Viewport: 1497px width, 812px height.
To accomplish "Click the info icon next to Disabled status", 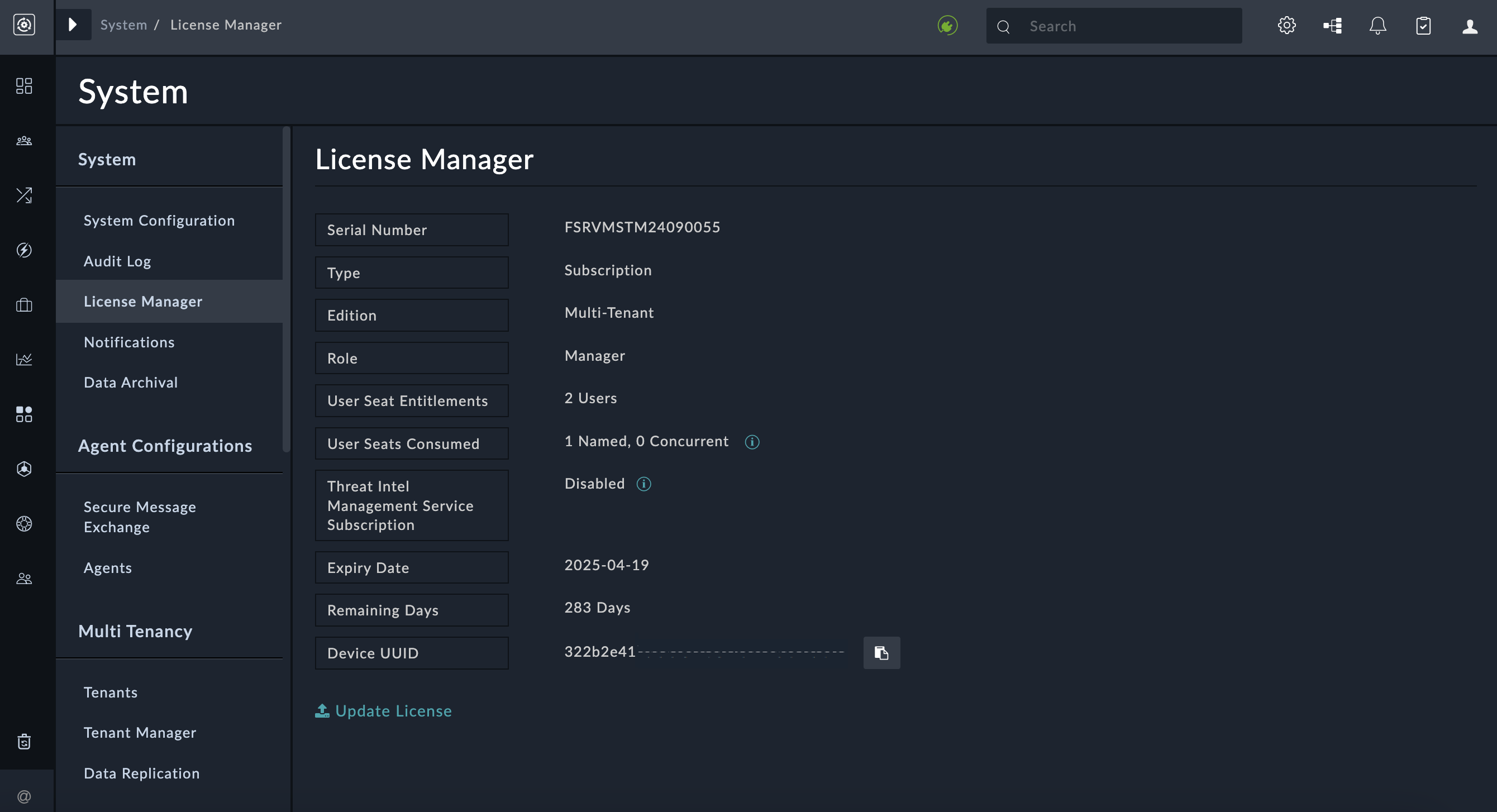I will click(x=643, y=483).
